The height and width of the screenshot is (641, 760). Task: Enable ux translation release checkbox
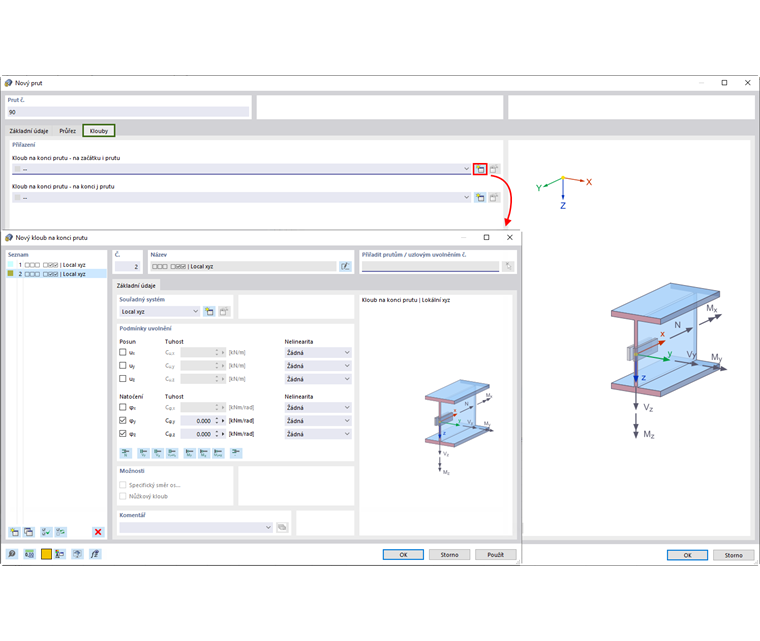point(123,353)
